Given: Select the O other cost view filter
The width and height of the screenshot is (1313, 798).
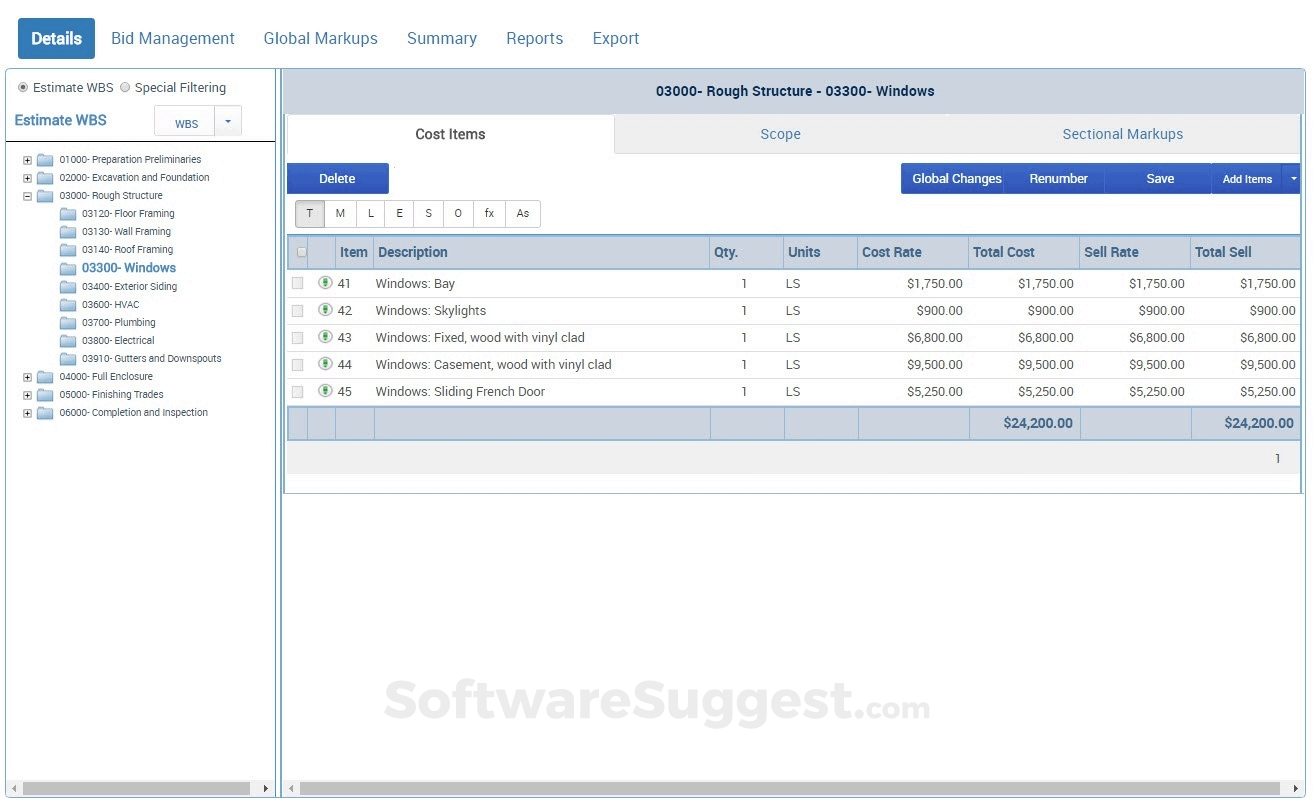Looking at the screenshot, I should [x=458, y=213].
